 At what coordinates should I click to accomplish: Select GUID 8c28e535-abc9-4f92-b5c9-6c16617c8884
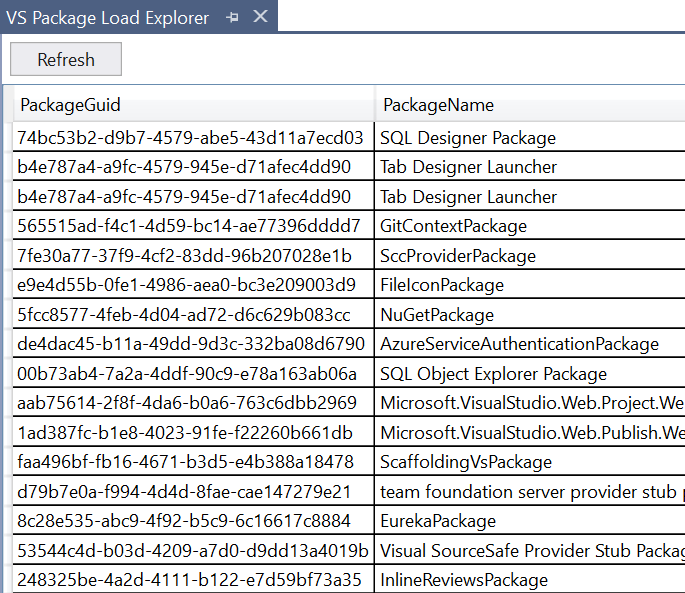[x=194, y=521]
